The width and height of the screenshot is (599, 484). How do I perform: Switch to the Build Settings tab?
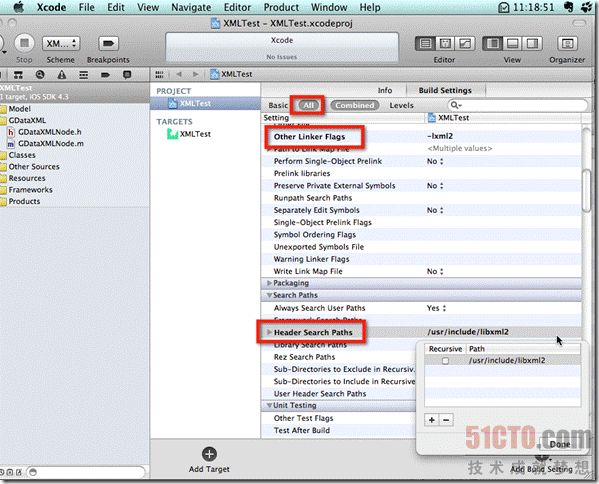445,91
